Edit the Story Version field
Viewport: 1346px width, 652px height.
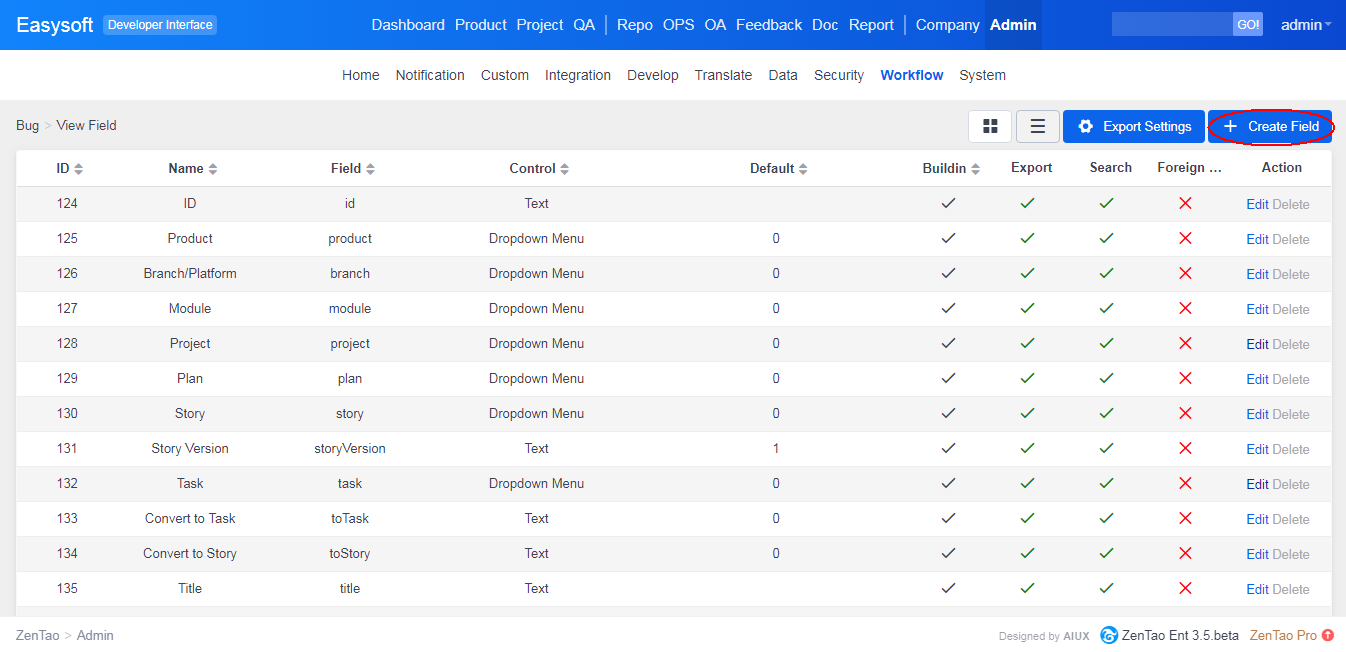tap(1256, 449)
